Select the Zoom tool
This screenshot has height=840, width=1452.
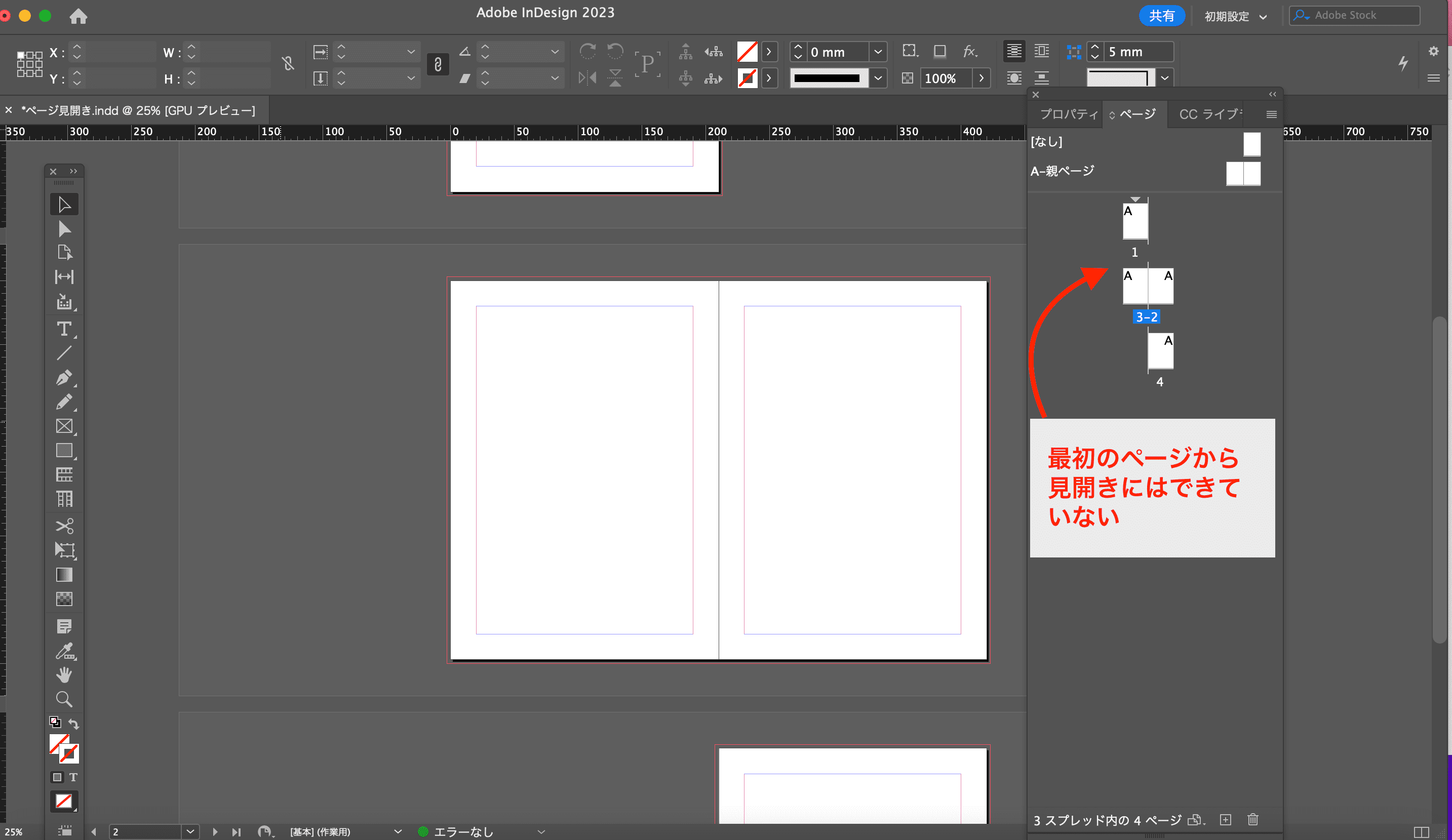pos(64,699)
